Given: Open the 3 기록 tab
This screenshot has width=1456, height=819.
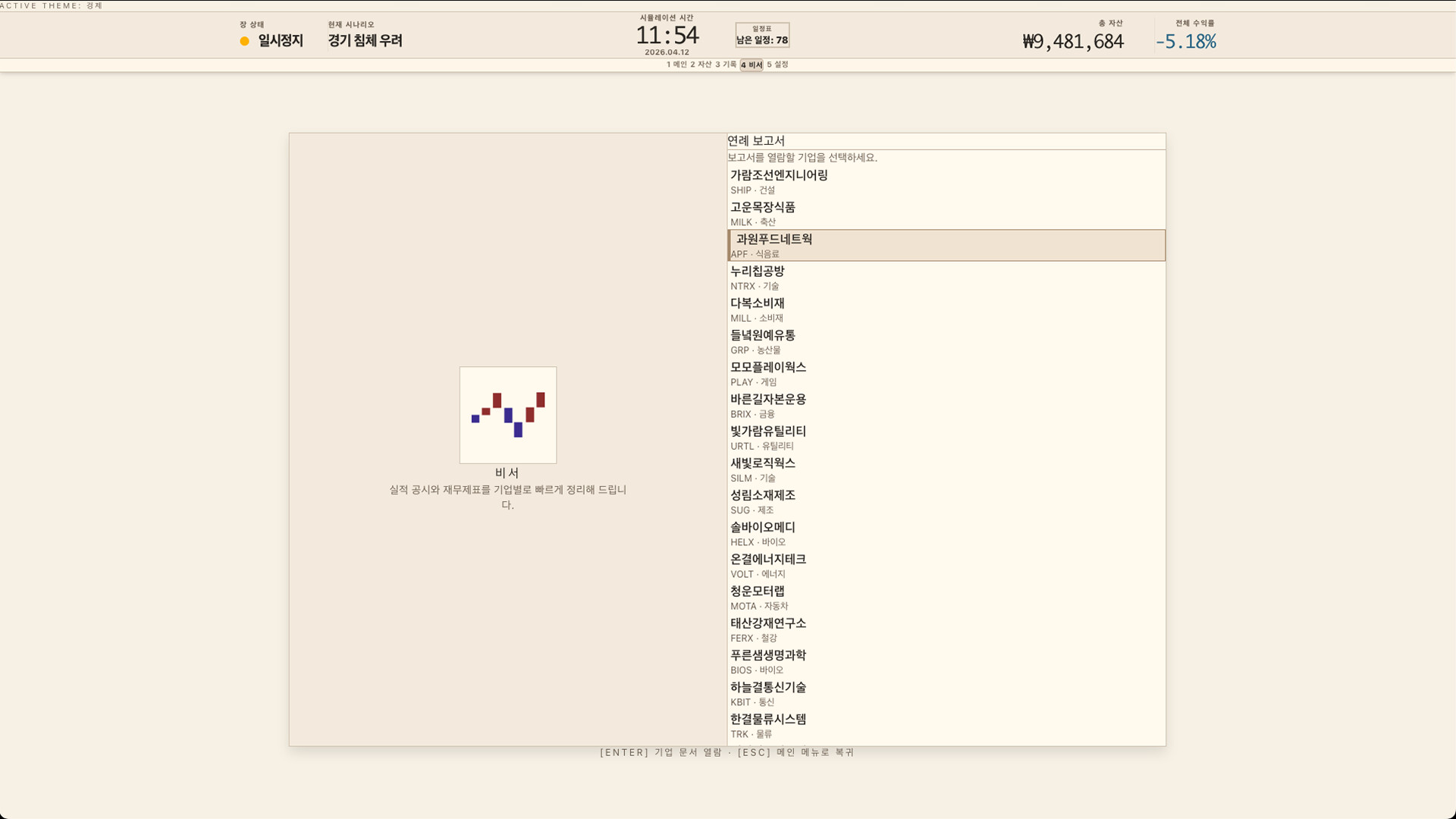Looking at the screenshot, I should coord(725,65).
